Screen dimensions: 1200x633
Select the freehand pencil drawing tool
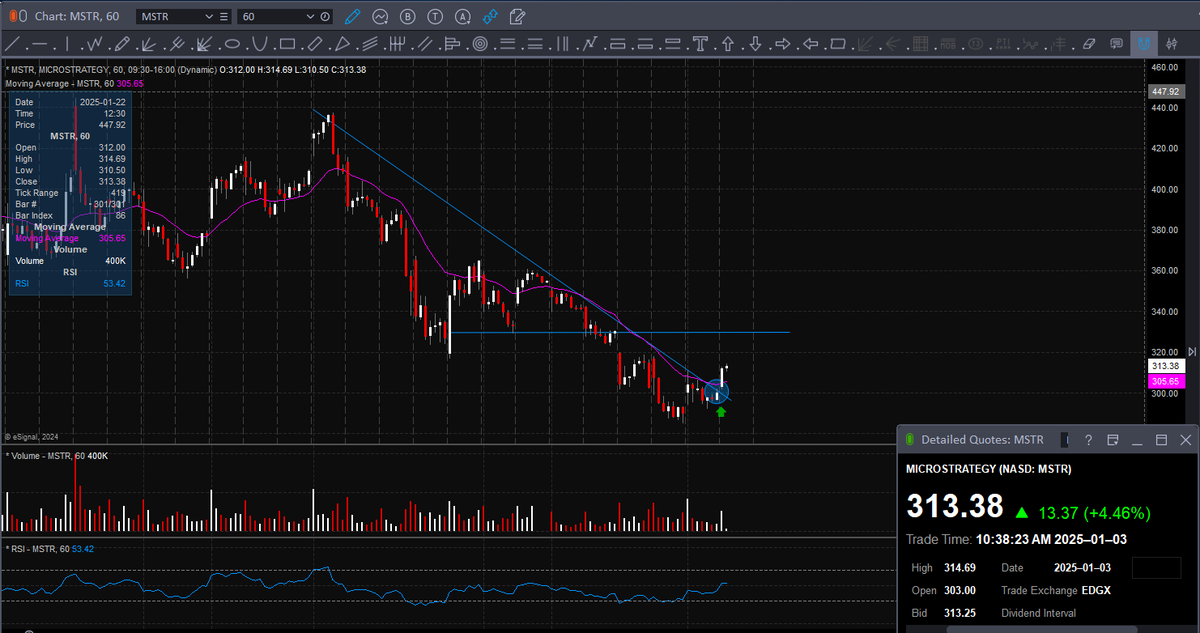121,44
